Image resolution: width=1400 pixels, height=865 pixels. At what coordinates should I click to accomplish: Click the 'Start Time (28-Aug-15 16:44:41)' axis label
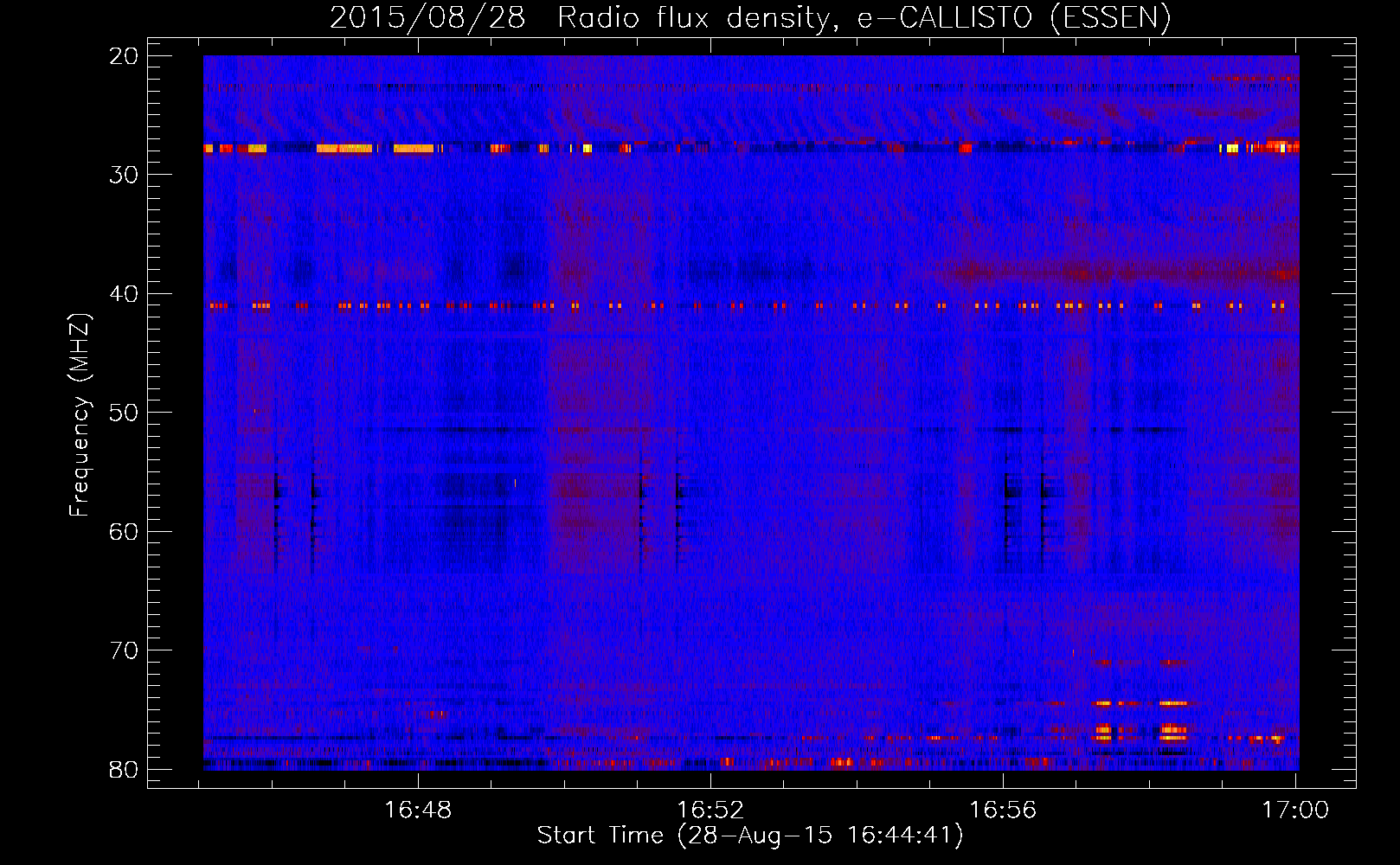point(750,836)
